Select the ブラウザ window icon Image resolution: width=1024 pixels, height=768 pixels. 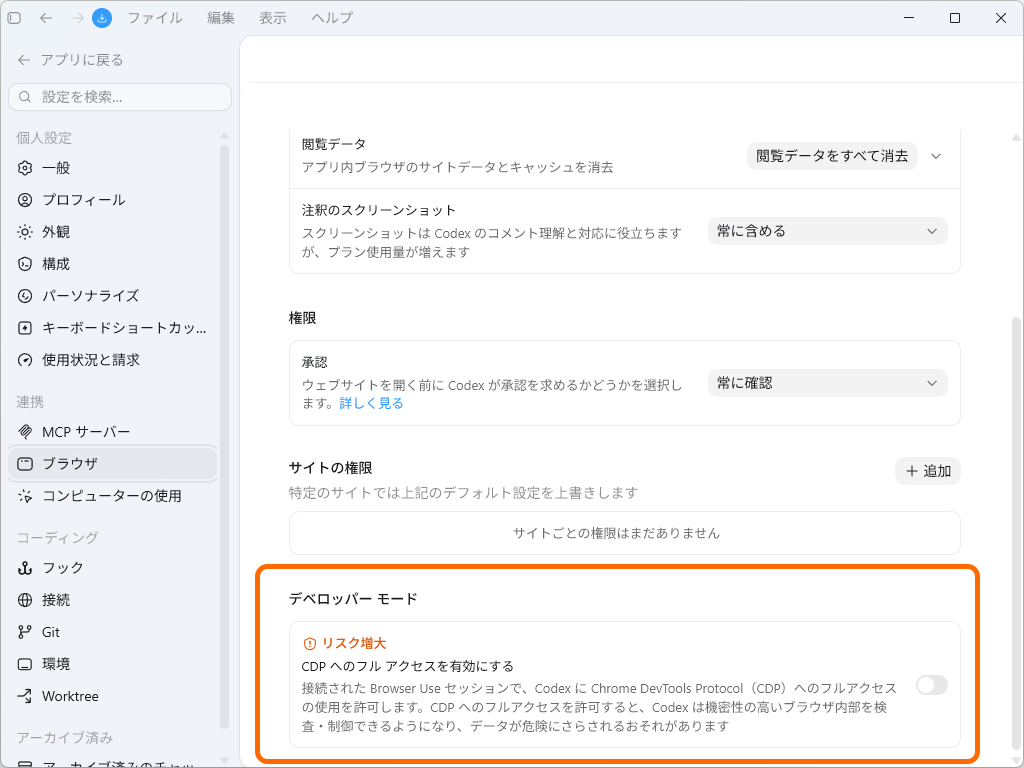(25, 464)
